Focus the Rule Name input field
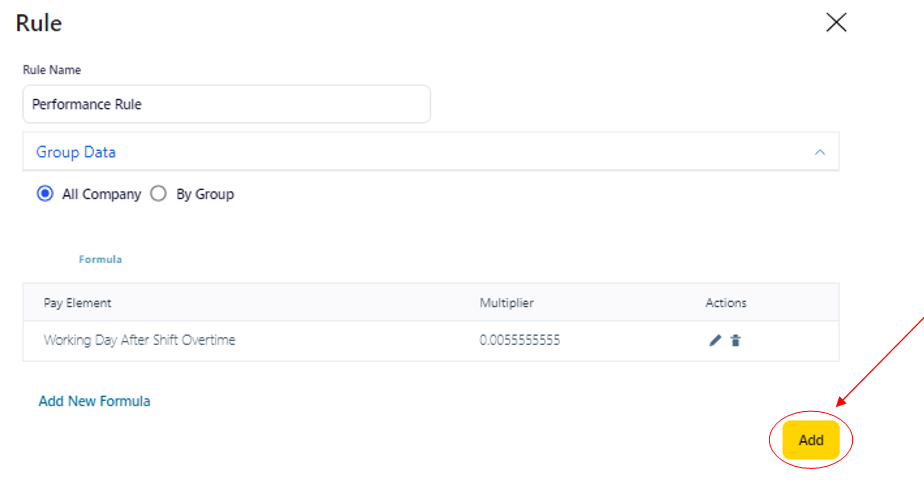Screen dimensions: 924x483 [226, 104]
